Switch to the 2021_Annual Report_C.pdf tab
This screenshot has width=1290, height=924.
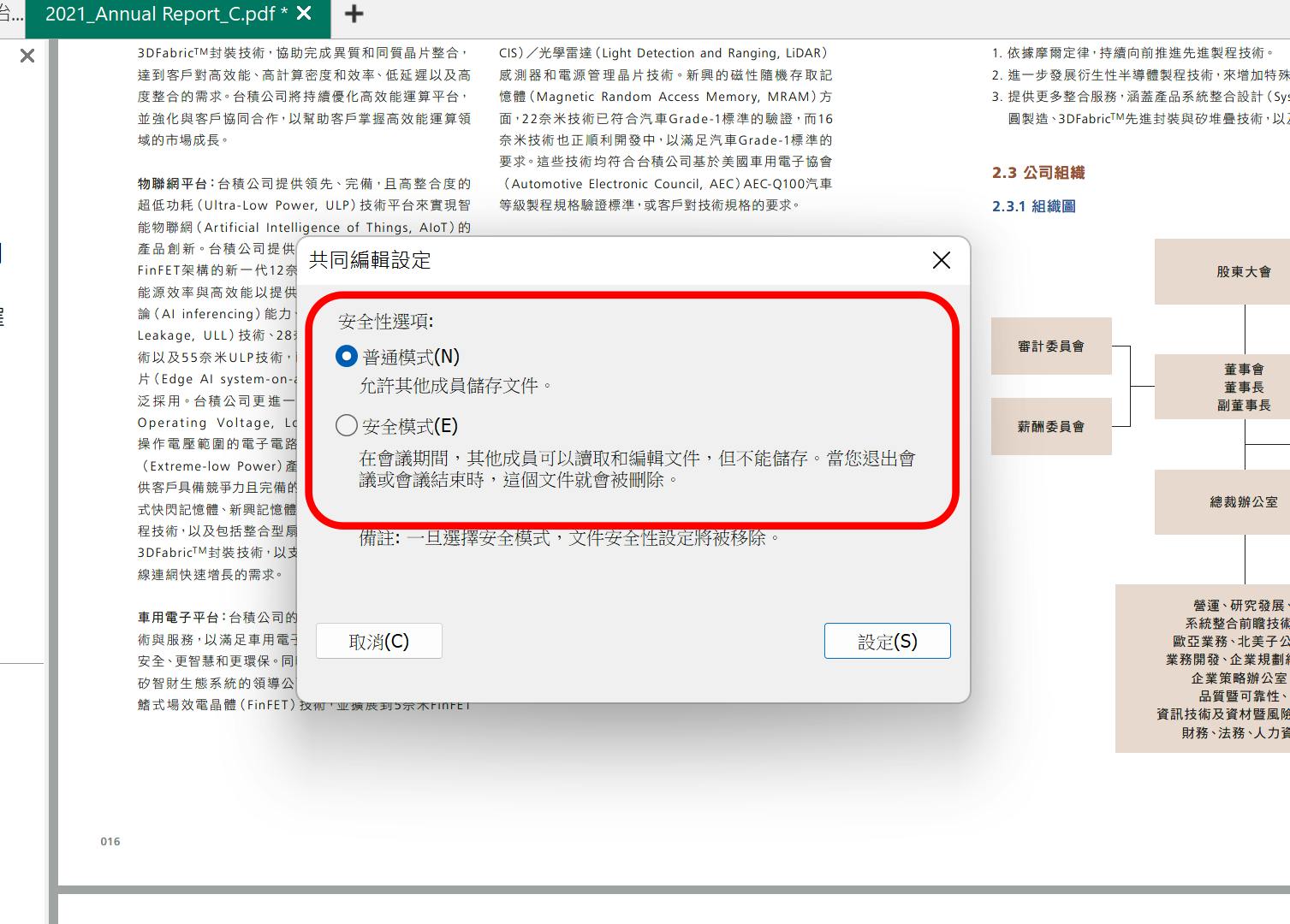[165, 14]
